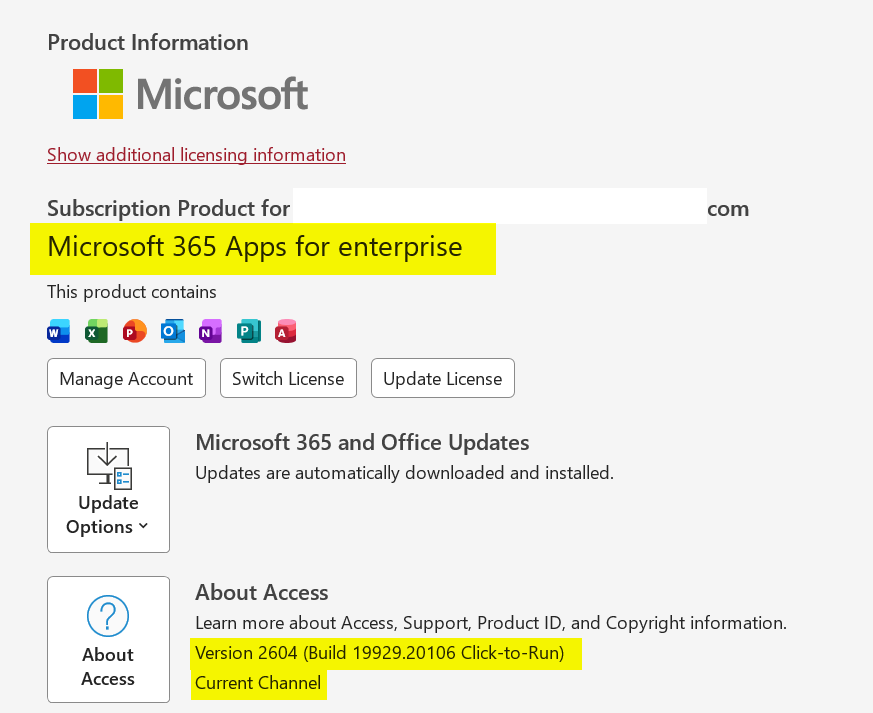The image size is (873, 713).
Task: Click the Word app icon
Action: (58, 331)
